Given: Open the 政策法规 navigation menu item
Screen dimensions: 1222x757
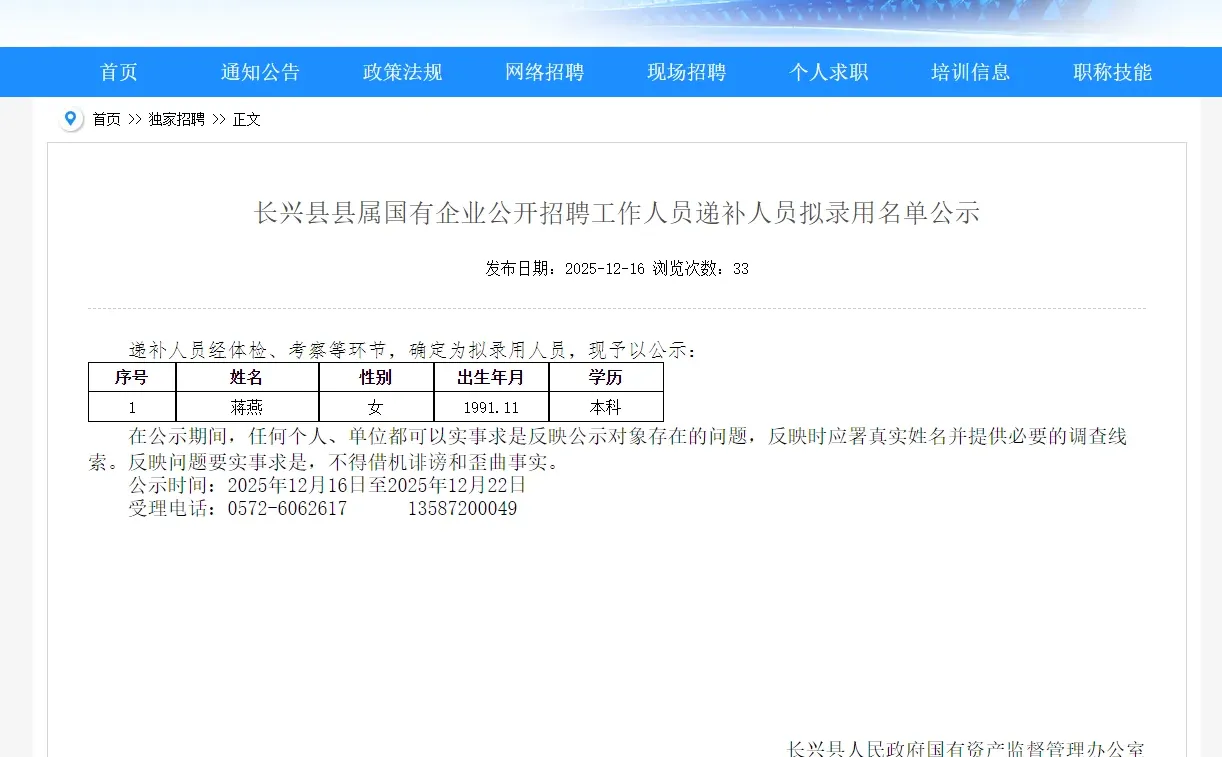Looking at the screenshot, I should coord(402,71).
